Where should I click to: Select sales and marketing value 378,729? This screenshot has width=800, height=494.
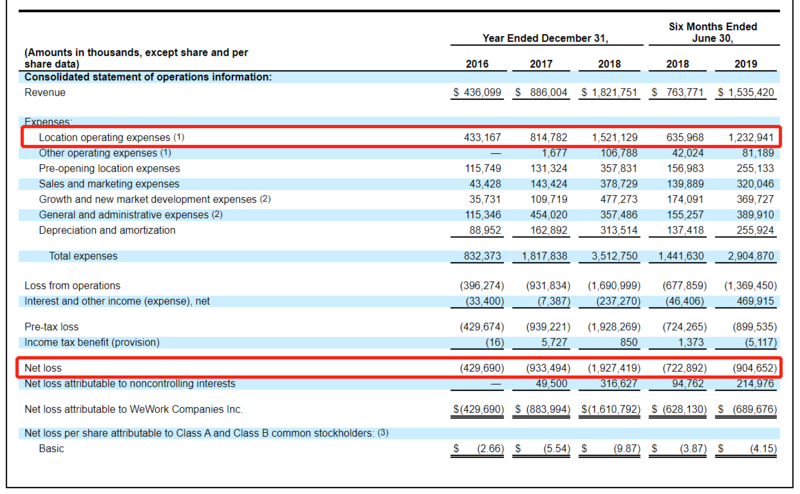619,184
